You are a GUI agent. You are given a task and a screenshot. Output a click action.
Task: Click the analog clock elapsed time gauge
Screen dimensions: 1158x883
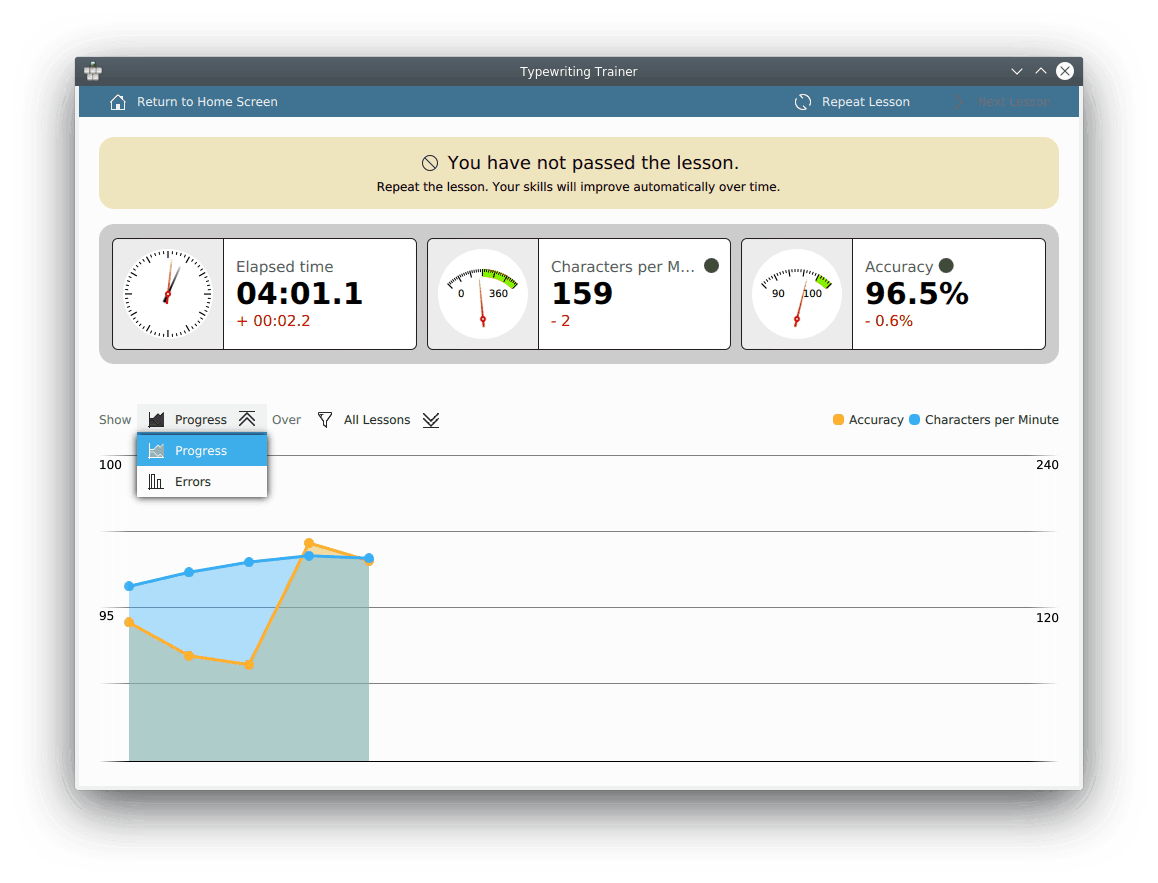[168, 294]
